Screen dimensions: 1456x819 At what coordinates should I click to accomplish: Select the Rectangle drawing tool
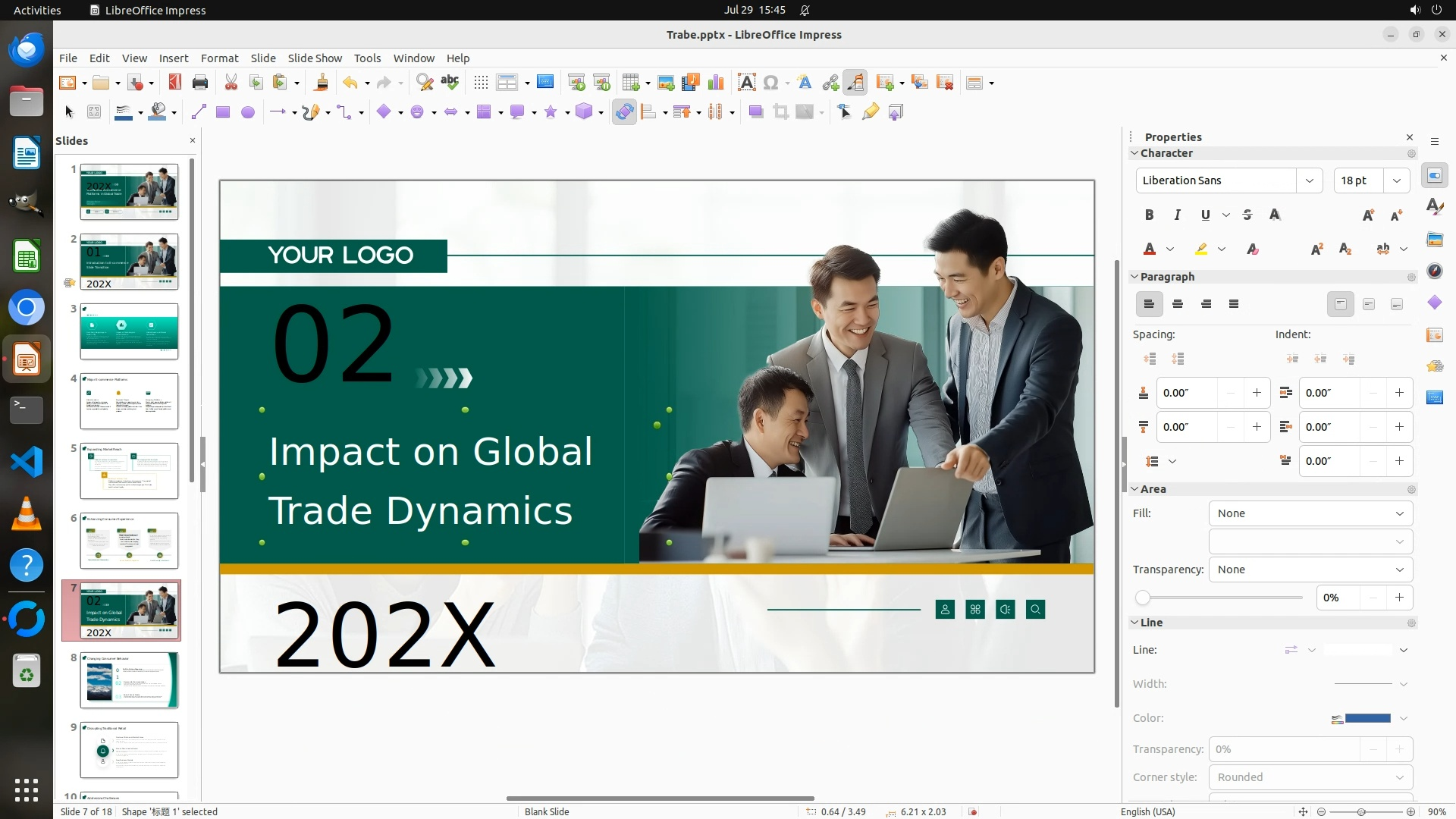tap(223, 112)
